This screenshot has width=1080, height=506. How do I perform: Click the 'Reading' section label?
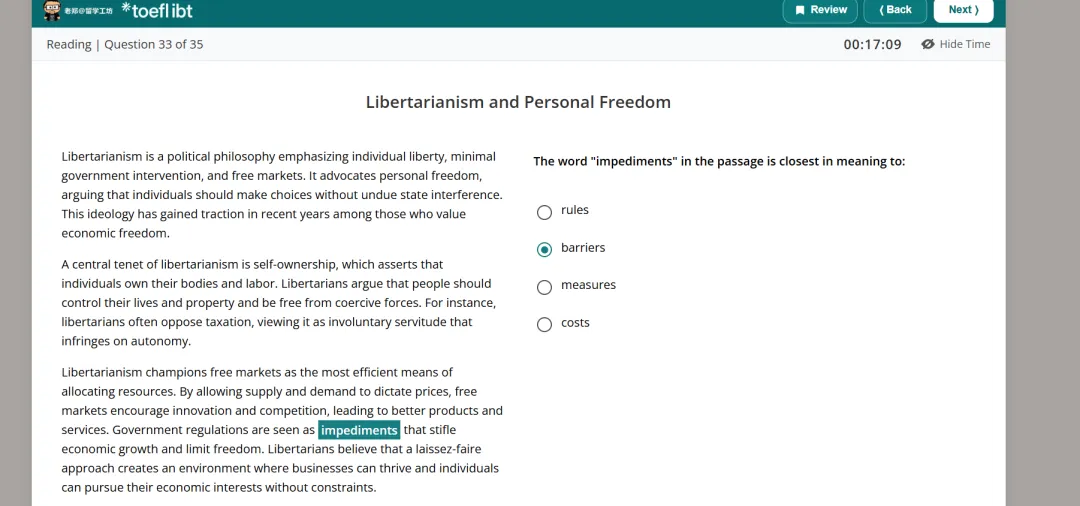point(69,44)
